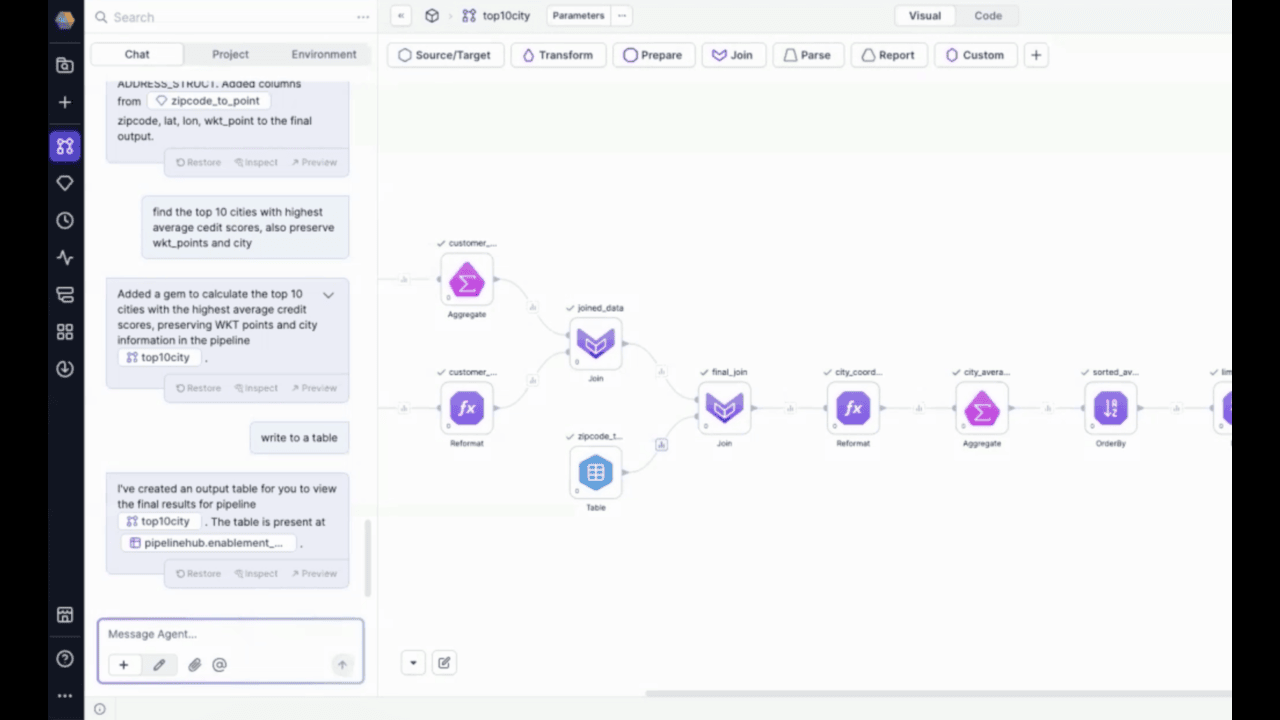
Task: Open the clock history icon in sidebar
Action: pyautogui.click(x=65, y=221)
